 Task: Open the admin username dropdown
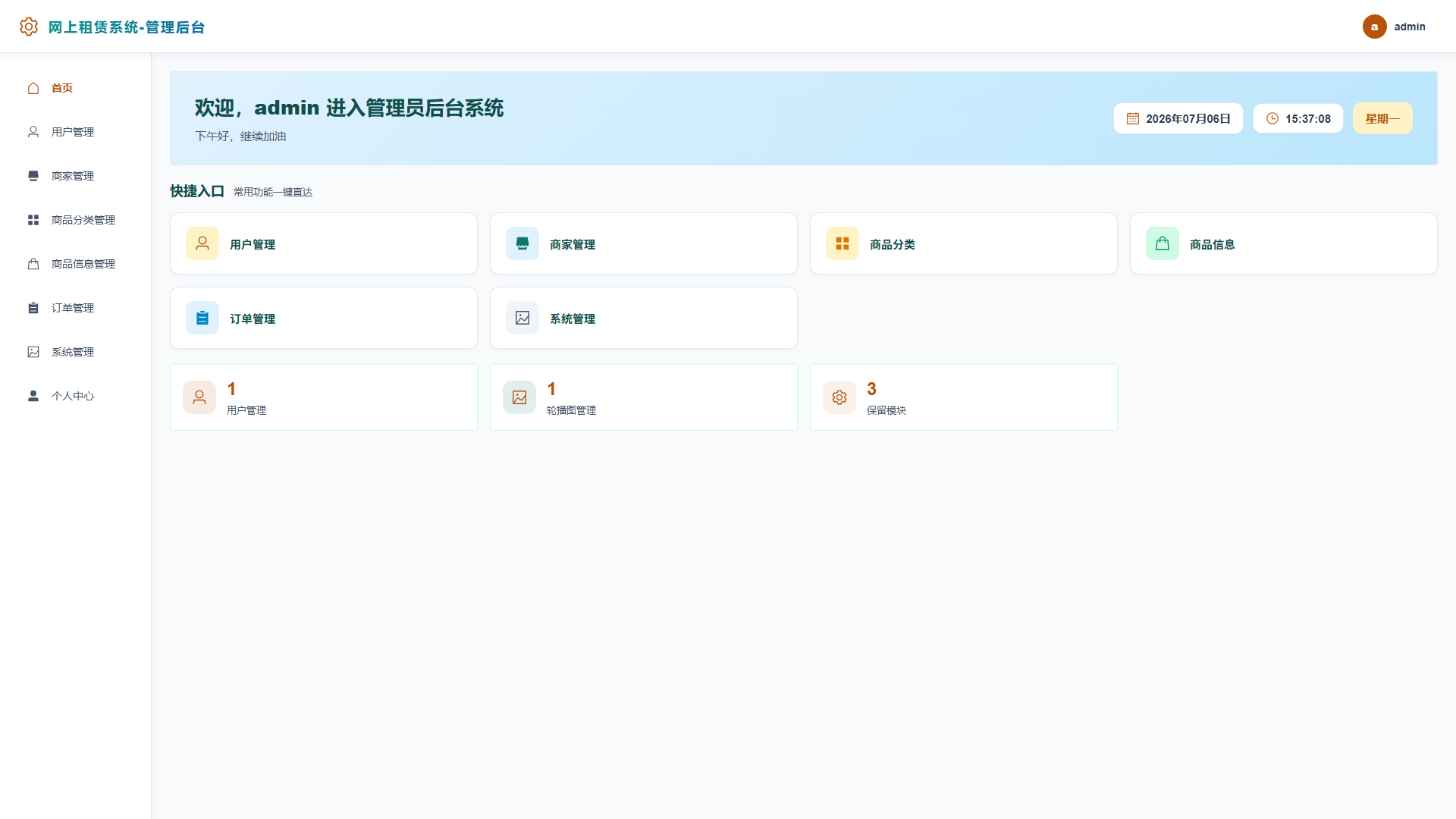(1409, 27)
